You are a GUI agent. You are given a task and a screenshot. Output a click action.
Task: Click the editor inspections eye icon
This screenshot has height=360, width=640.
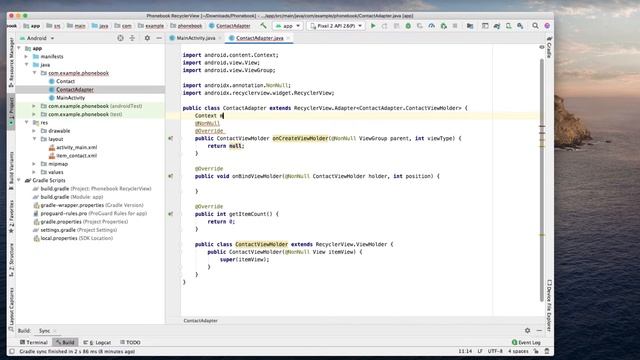click(542, 47)
